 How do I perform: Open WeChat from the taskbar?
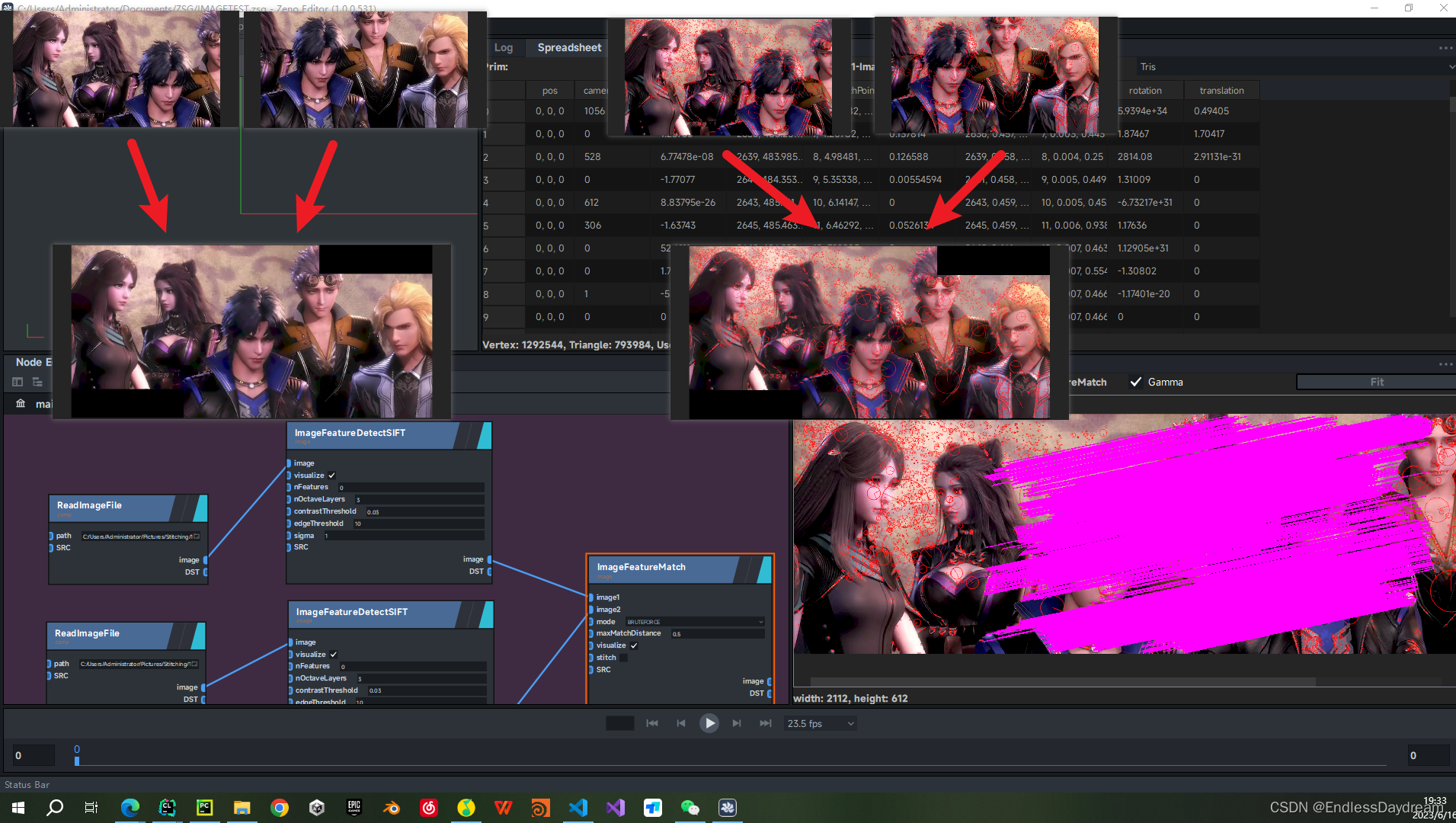[x=690, y=808]
